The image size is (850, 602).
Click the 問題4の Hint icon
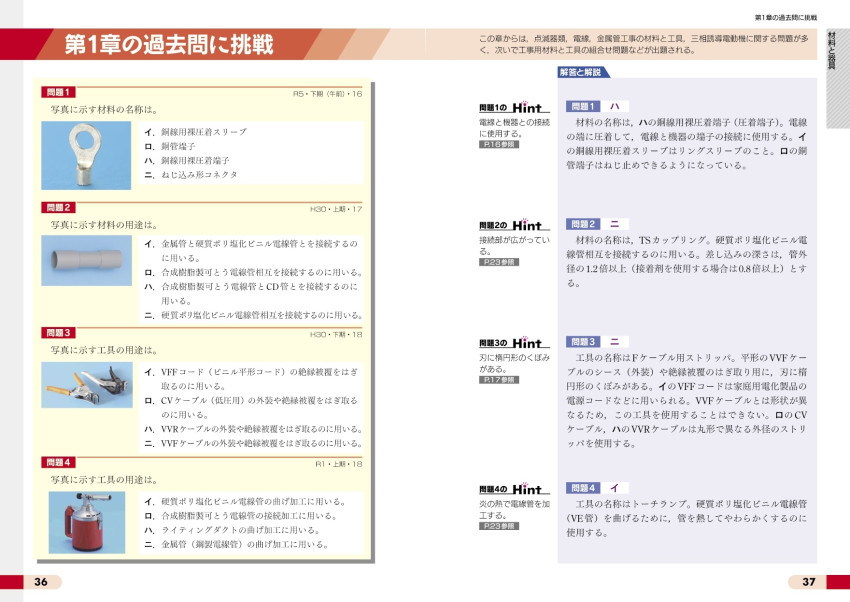coord(513,489)
